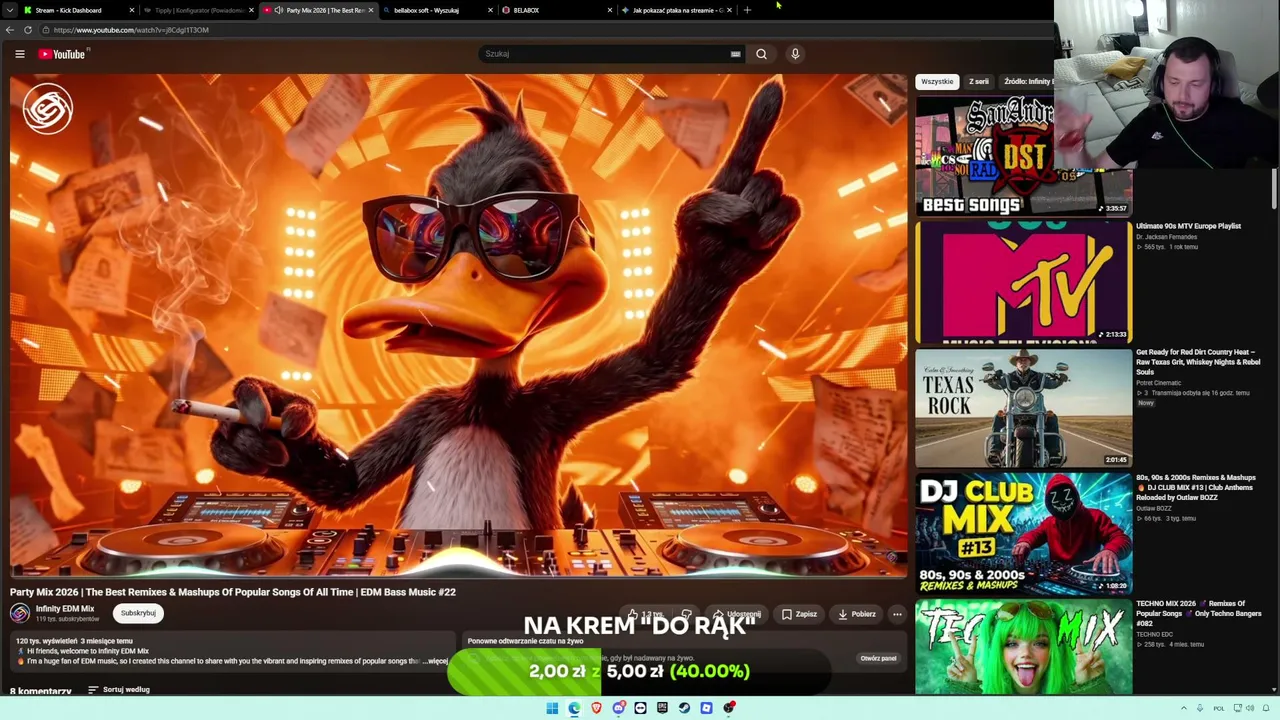1280x720 pixels.
Task: Share the video via Udostępnij
Action: [737, 614]
